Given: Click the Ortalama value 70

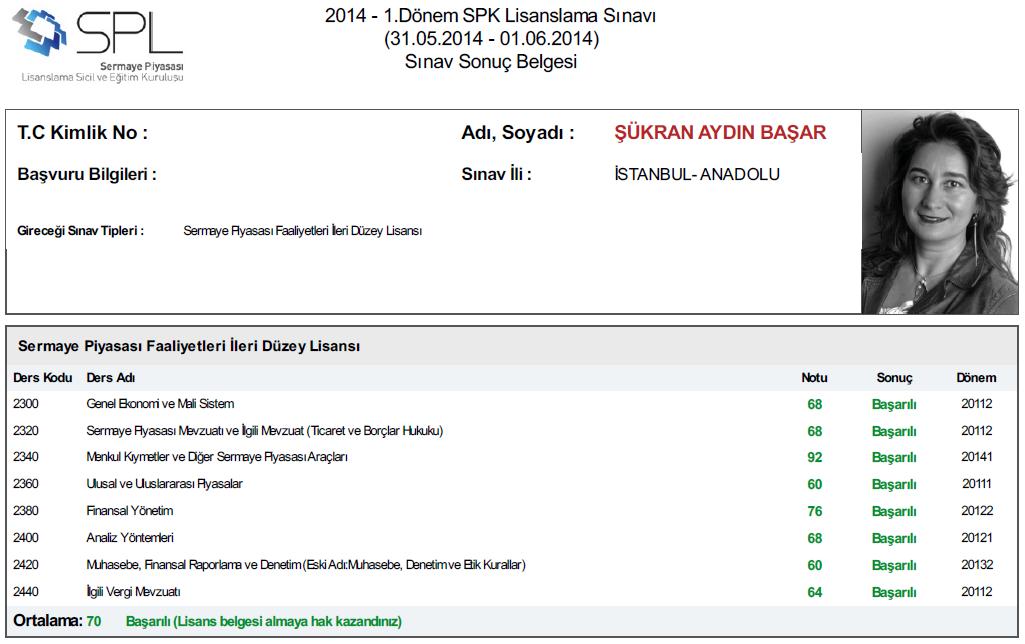Looking at the screenshot, I should [93, 621].
